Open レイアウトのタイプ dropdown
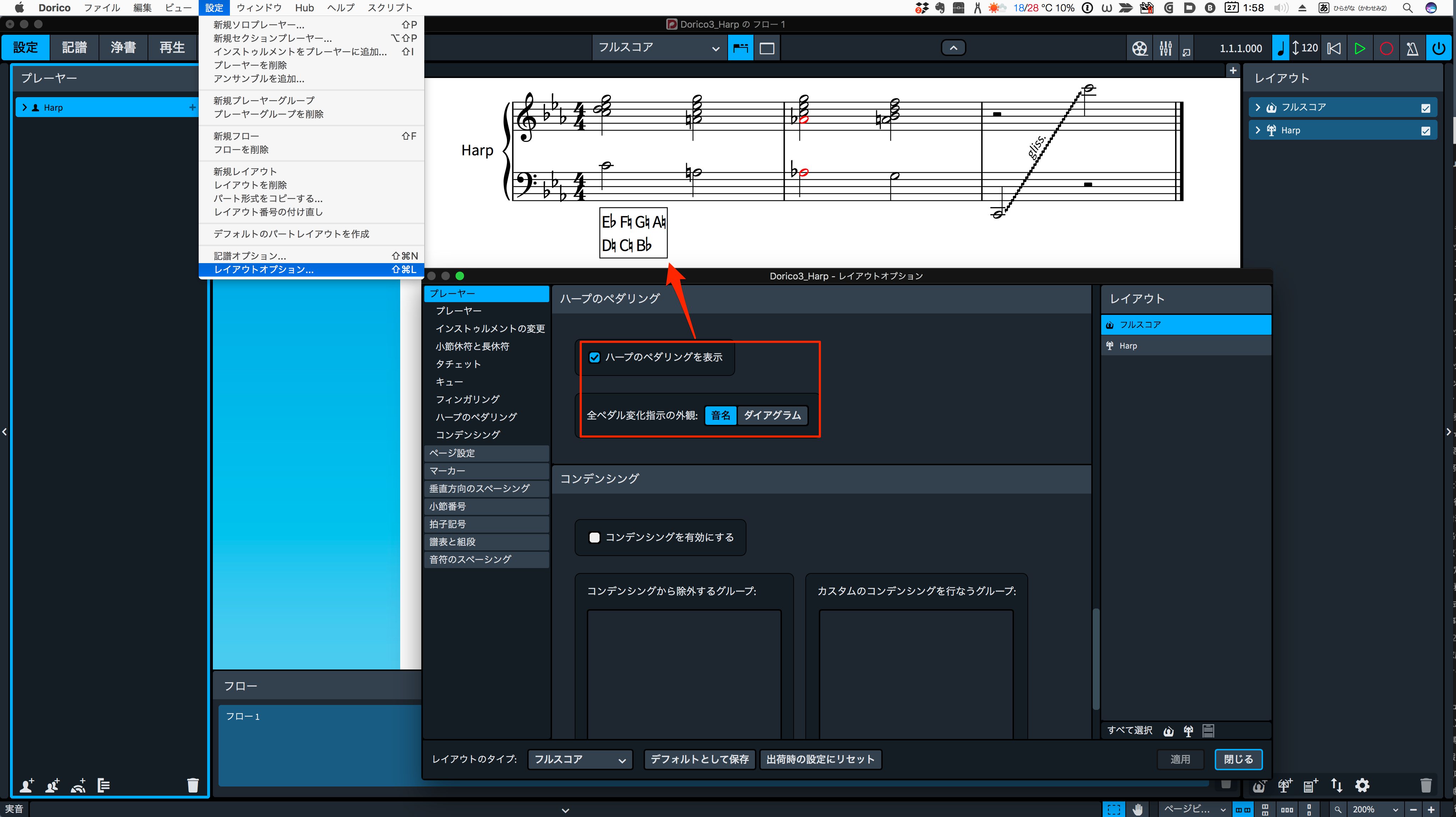The image size is (1456, 817). pyautogui.click(x=580, y=759)
